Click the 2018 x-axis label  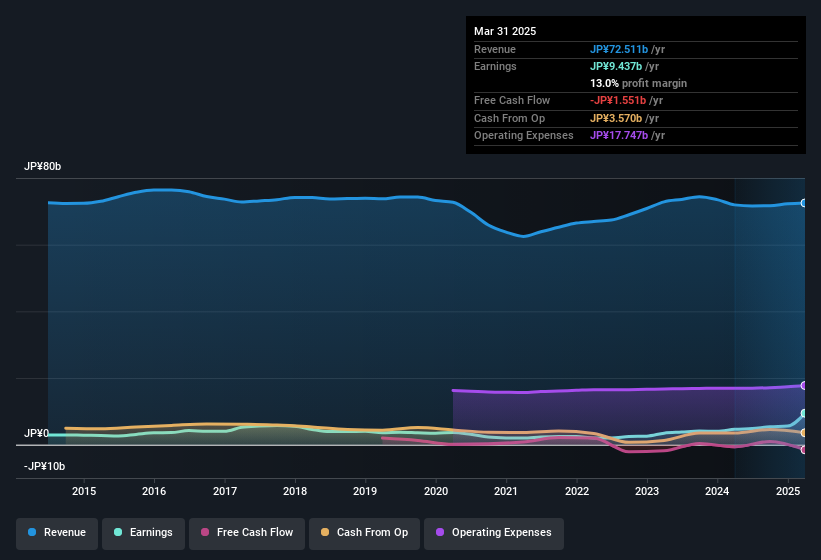(x=295, y=491)
